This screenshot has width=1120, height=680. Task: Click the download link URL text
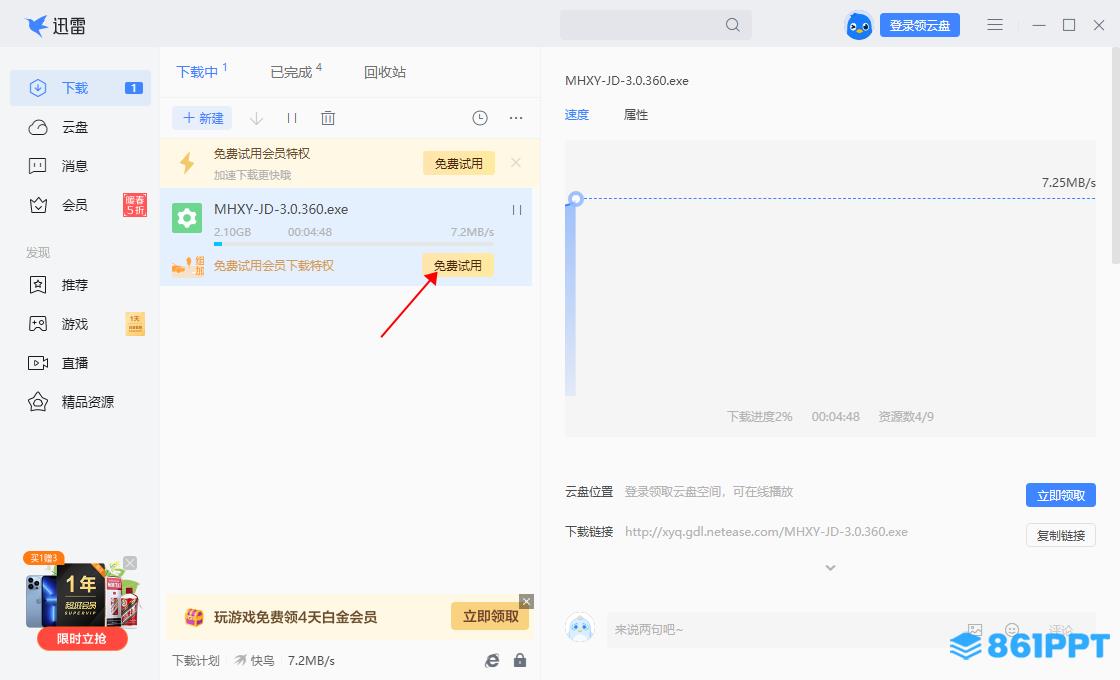(766, 531)
